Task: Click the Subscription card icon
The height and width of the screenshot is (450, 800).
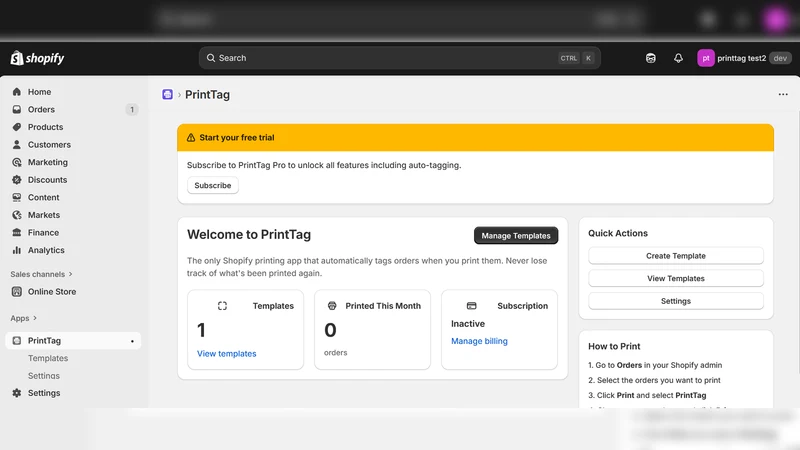Action: click(x=471, y=306)
